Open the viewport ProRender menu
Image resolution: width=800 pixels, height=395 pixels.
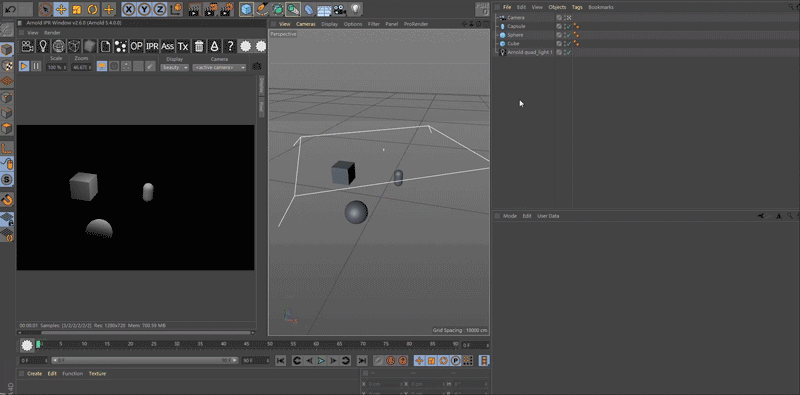416,24
